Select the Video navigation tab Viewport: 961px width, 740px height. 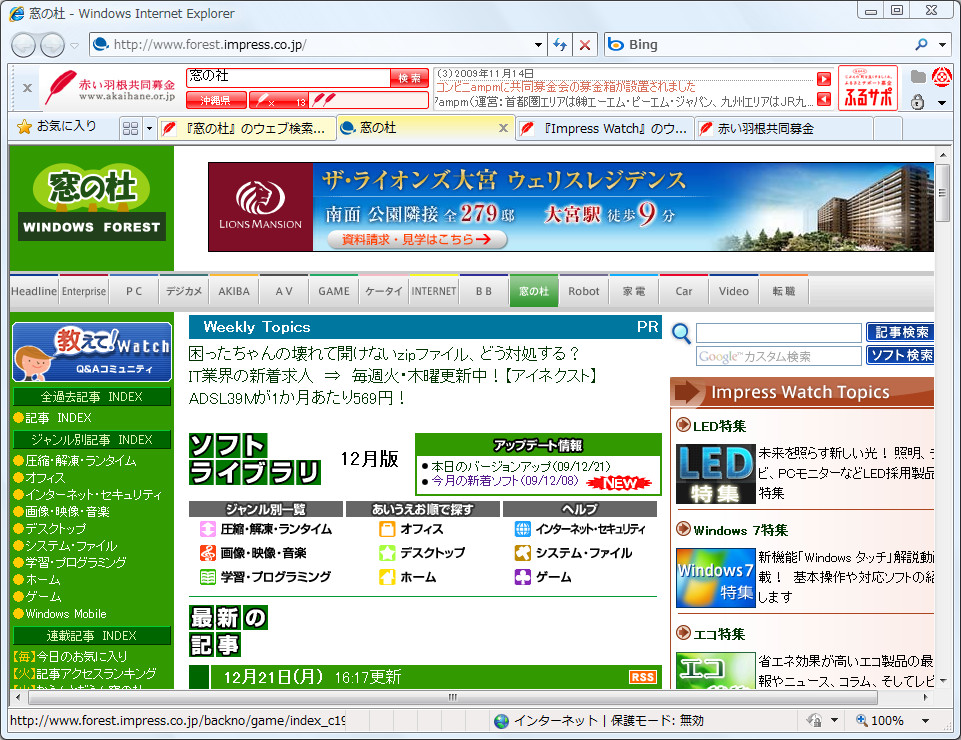click(x=734, y=291)
